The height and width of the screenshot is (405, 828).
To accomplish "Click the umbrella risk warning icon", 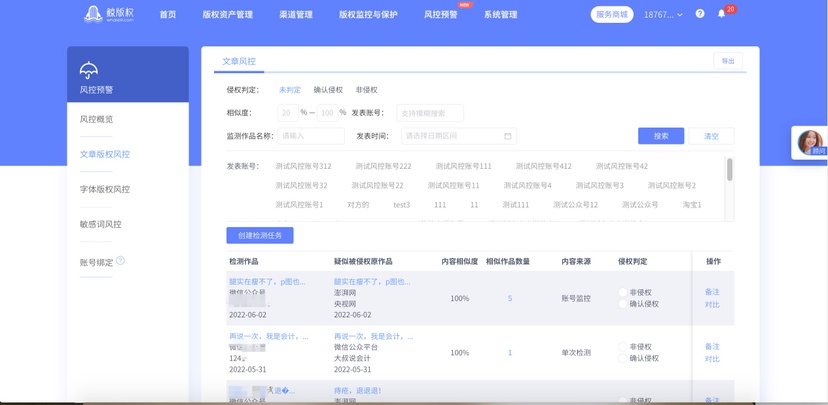I will pyautogui.click(x=89, y=70).
